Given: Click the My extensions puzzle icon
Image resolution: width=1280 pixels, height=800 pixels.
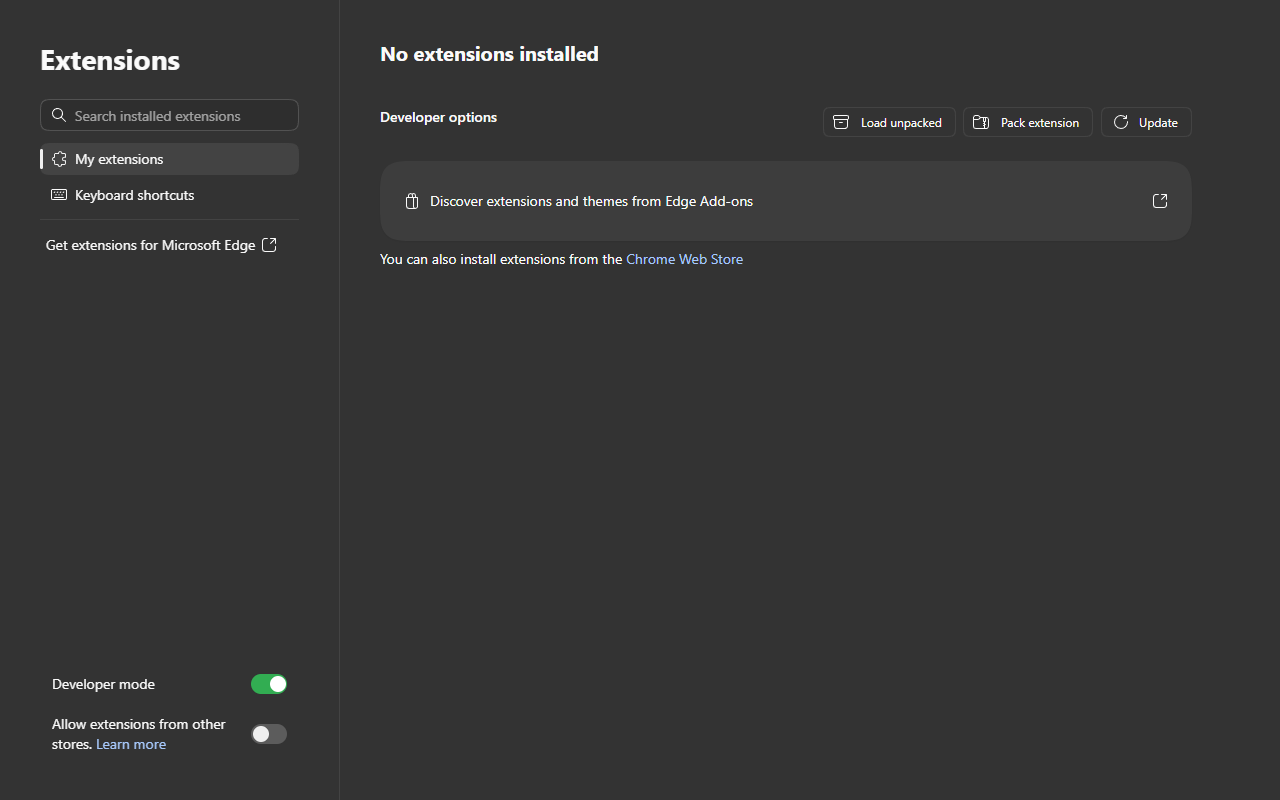Looking at the screenshot, I should click(59, 159).
